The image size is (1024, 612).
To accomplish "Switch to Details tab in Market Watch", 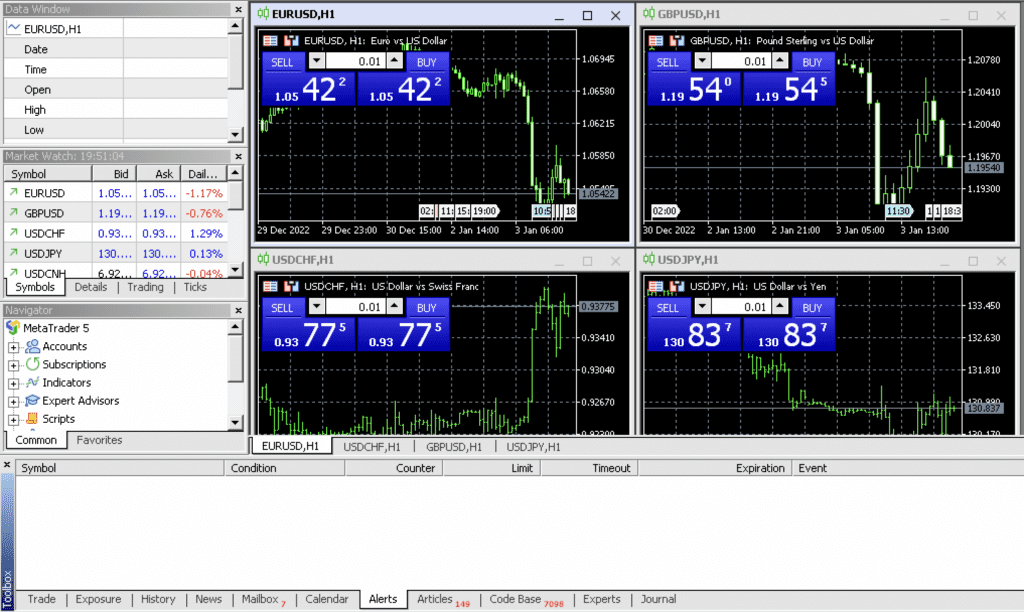I will tap(91, 287).
